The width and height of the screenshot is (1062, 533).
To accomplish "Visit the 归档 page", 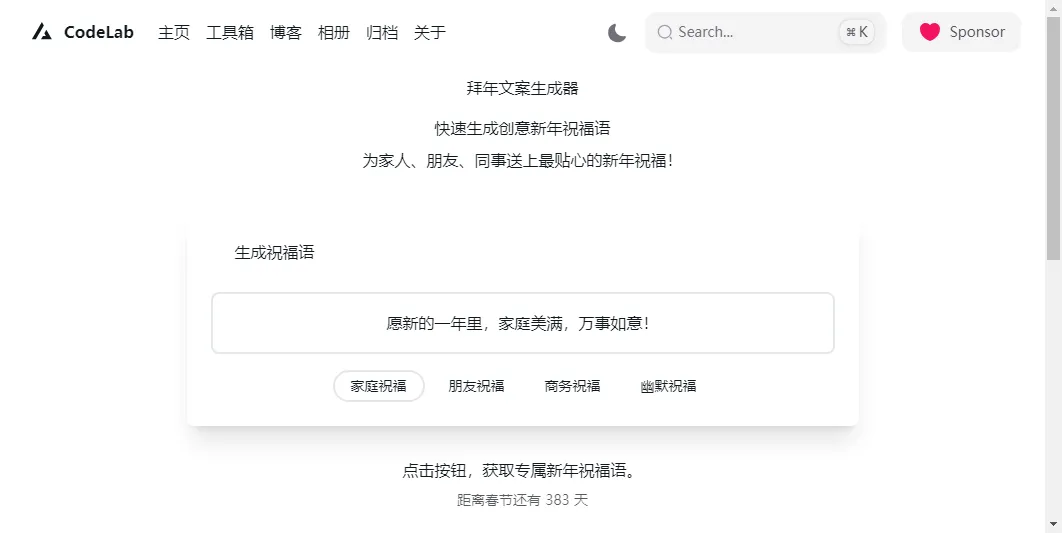I will tap(382, 32).
